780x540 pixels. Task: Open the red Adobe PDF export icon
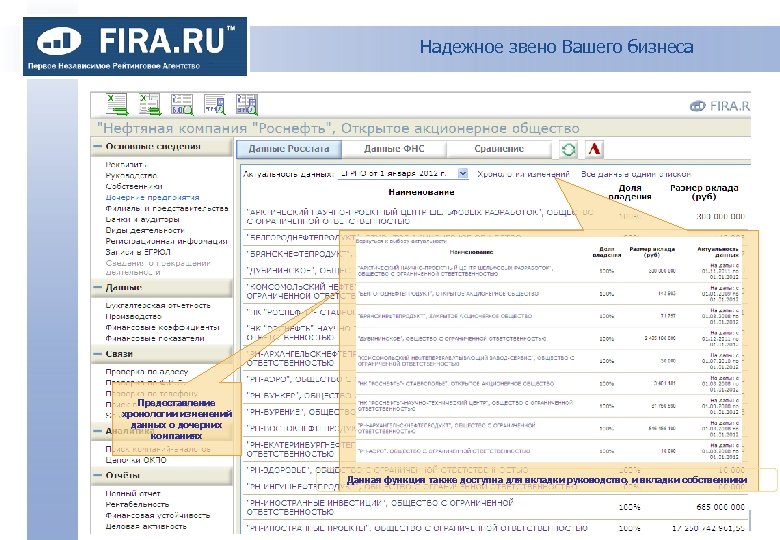(x=594, y=149)
